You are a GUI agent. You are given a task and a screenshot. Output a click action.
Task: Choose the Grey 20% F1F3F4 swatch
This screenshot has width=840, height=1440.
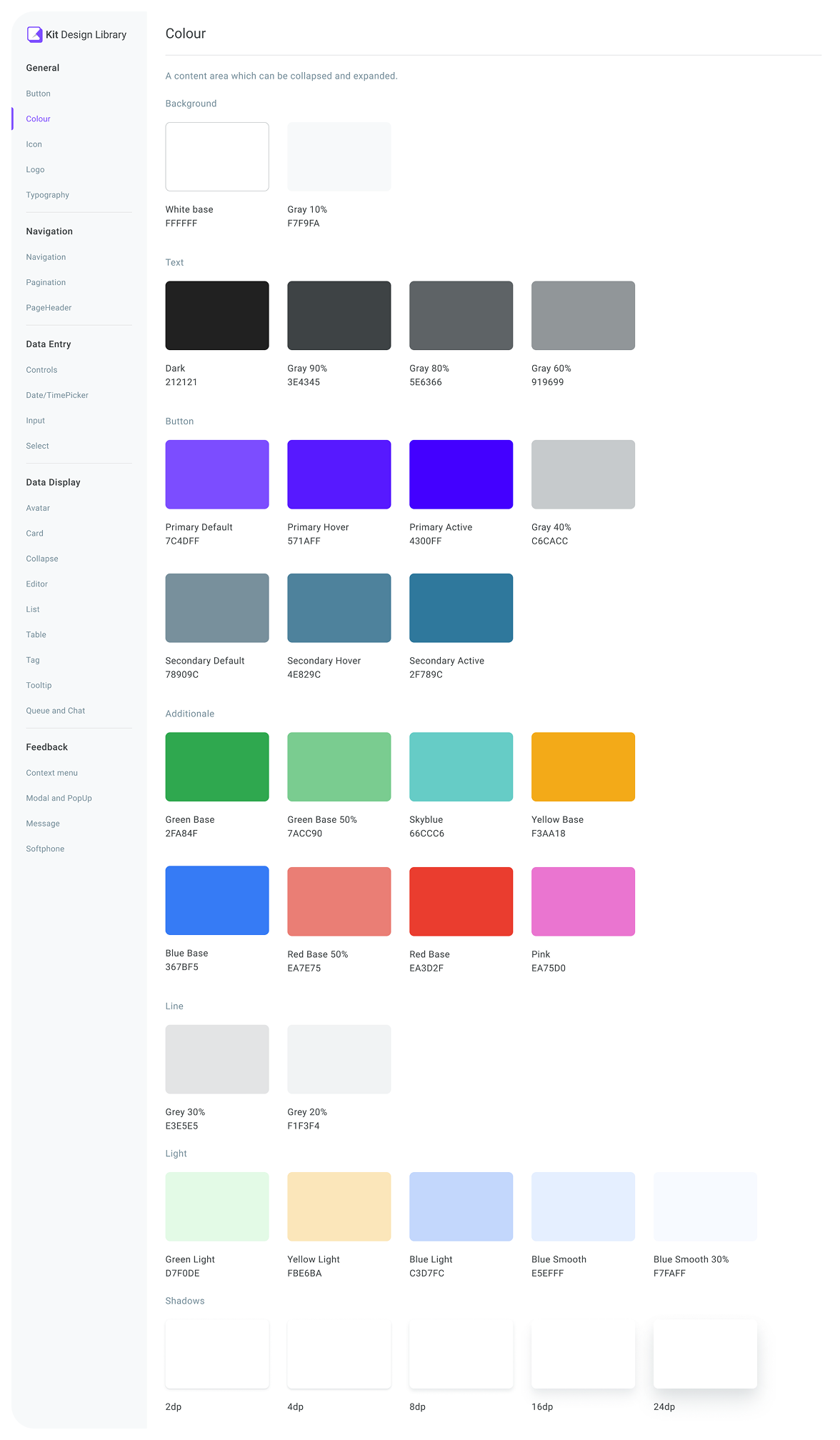(x=339, y=1059)
